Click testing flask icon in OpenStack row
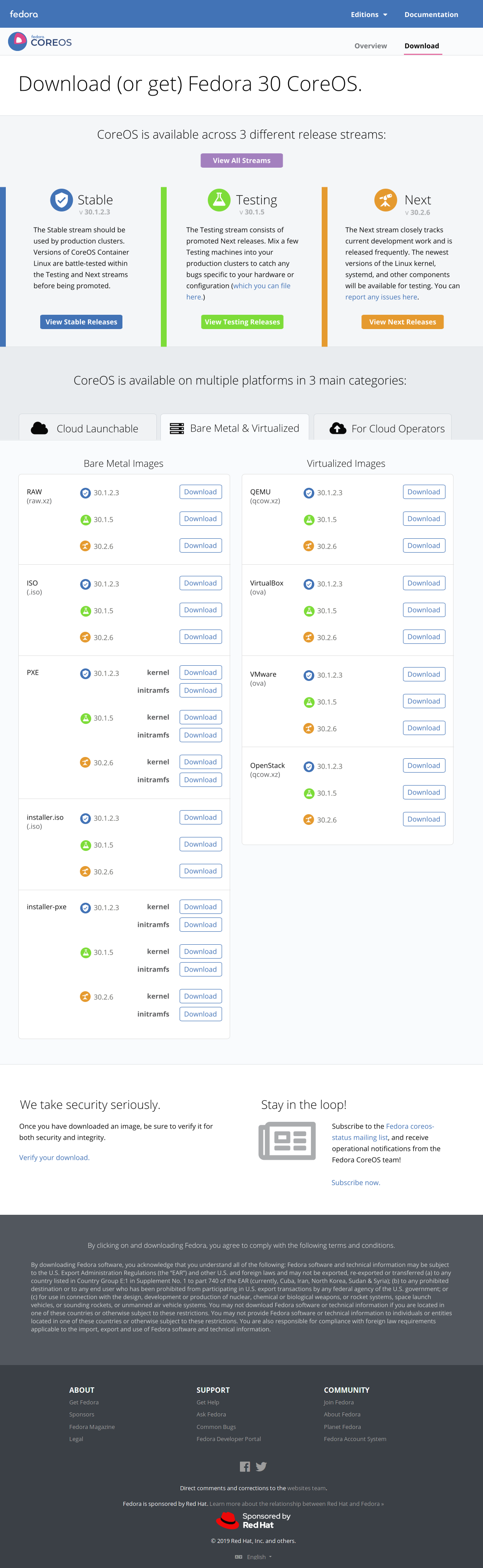Screen dimensions: 483x1568 pyautogui.click(x=308, y=794)
